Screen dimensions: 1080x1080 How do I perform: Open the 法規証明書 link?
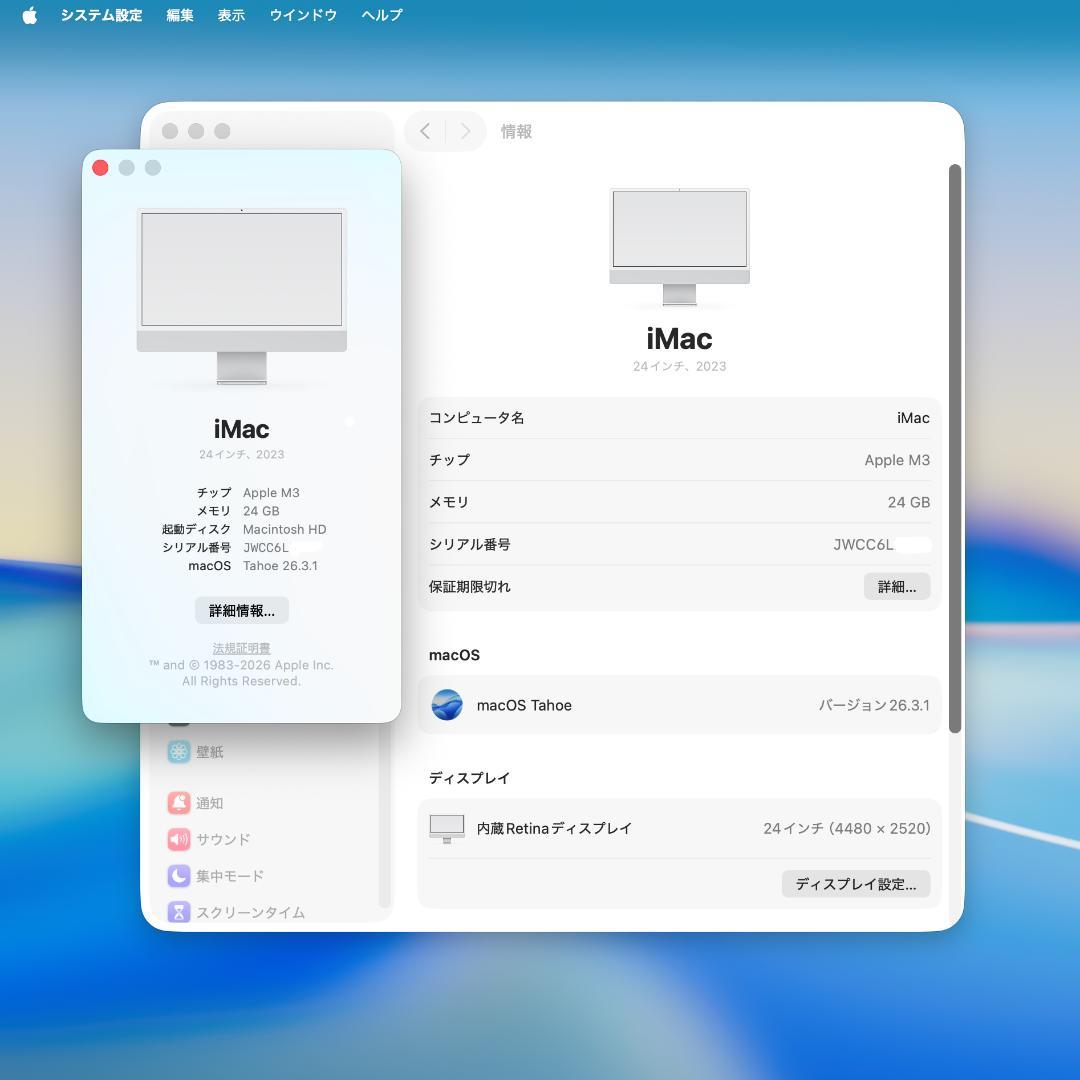[242, 648]
